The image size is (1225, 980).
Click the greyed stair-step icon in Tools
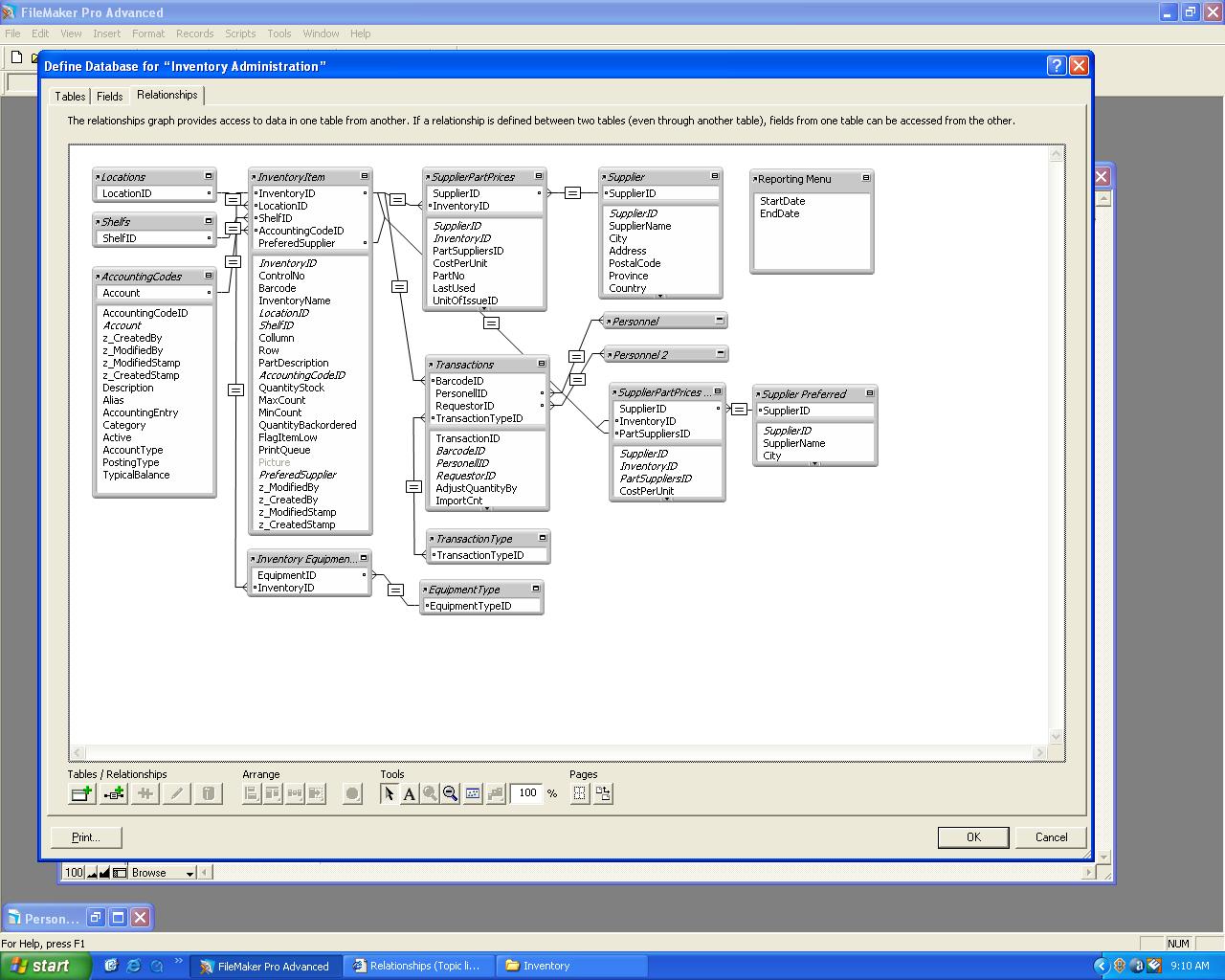[496, 793]
